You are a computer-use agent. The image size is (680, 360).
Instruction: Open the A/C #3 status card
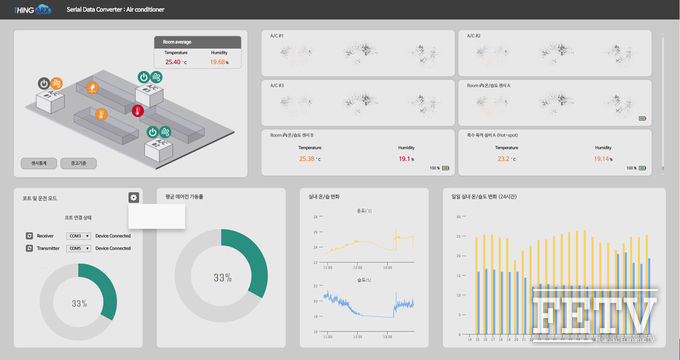coord(358,103)
